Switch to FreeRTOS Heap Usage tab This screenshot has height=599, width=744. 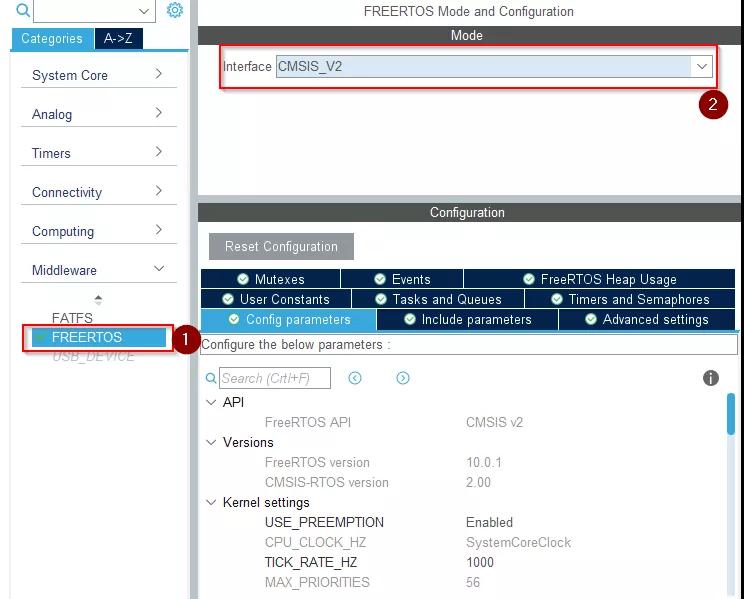click(599, 279)
